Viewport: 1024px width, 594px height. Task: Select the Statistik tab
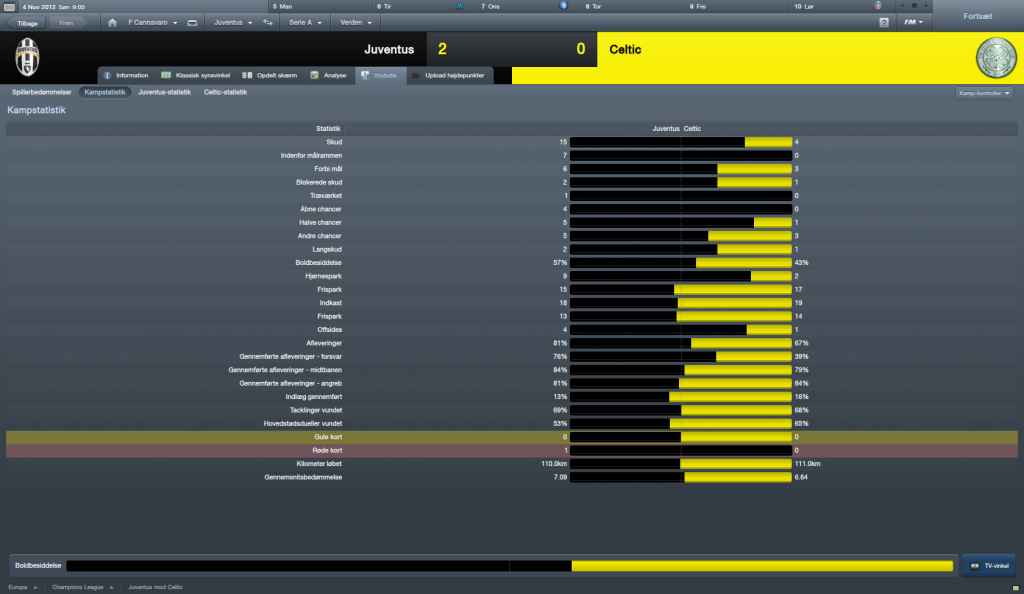tap(379, 76)
